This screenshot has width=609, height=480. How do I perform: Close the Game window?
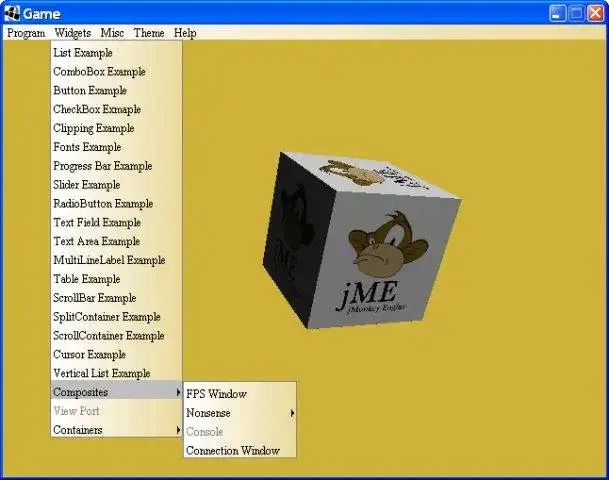coord(595,14)
